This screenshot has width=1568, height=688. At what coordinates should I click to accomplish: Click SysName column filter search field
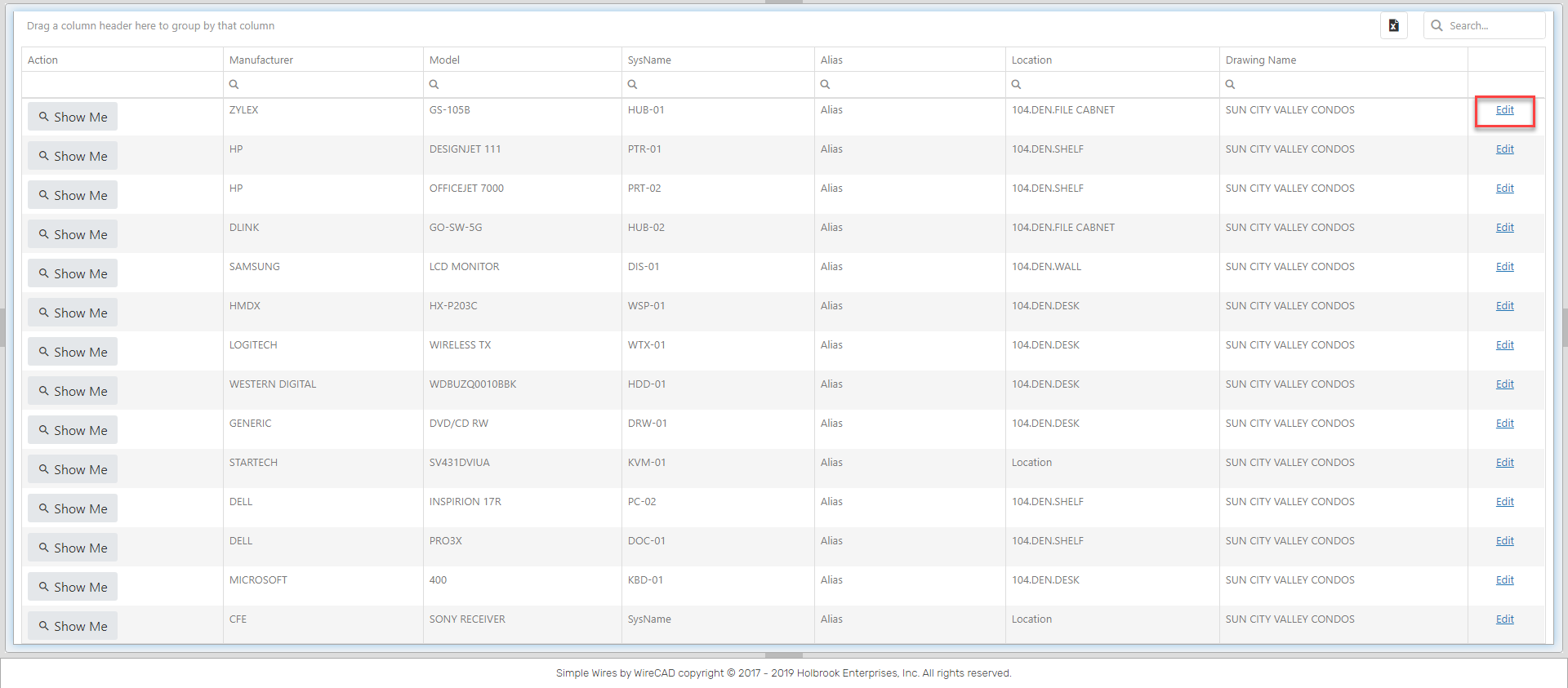click(x=718, y=84)
